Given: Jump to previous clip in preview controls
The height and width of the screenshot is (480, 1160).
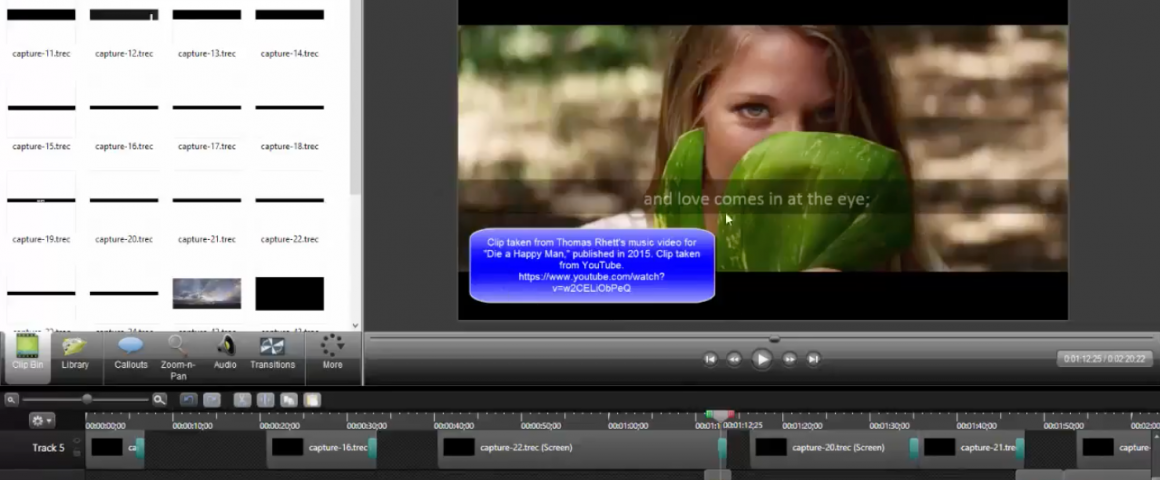Looking at the screenshot, I should (710, 359).
